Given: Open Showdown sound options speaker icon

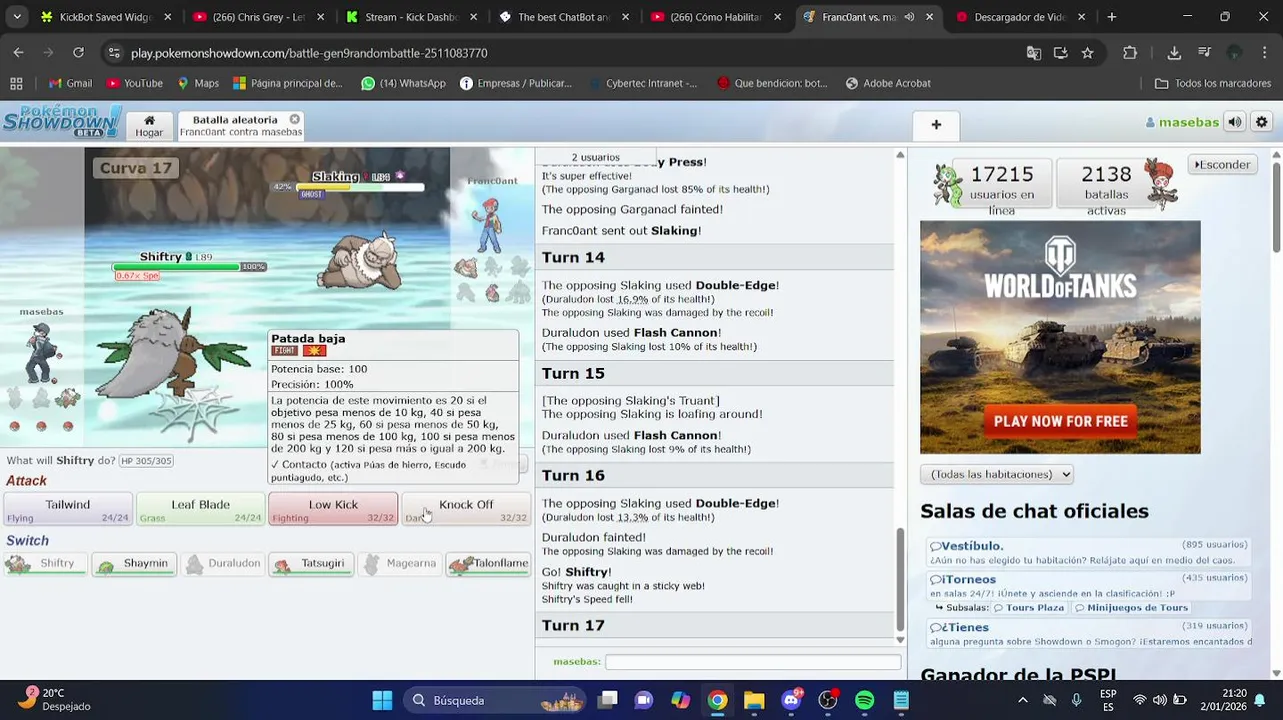Looking at the screenshot, I should (x=1235, y=122).
